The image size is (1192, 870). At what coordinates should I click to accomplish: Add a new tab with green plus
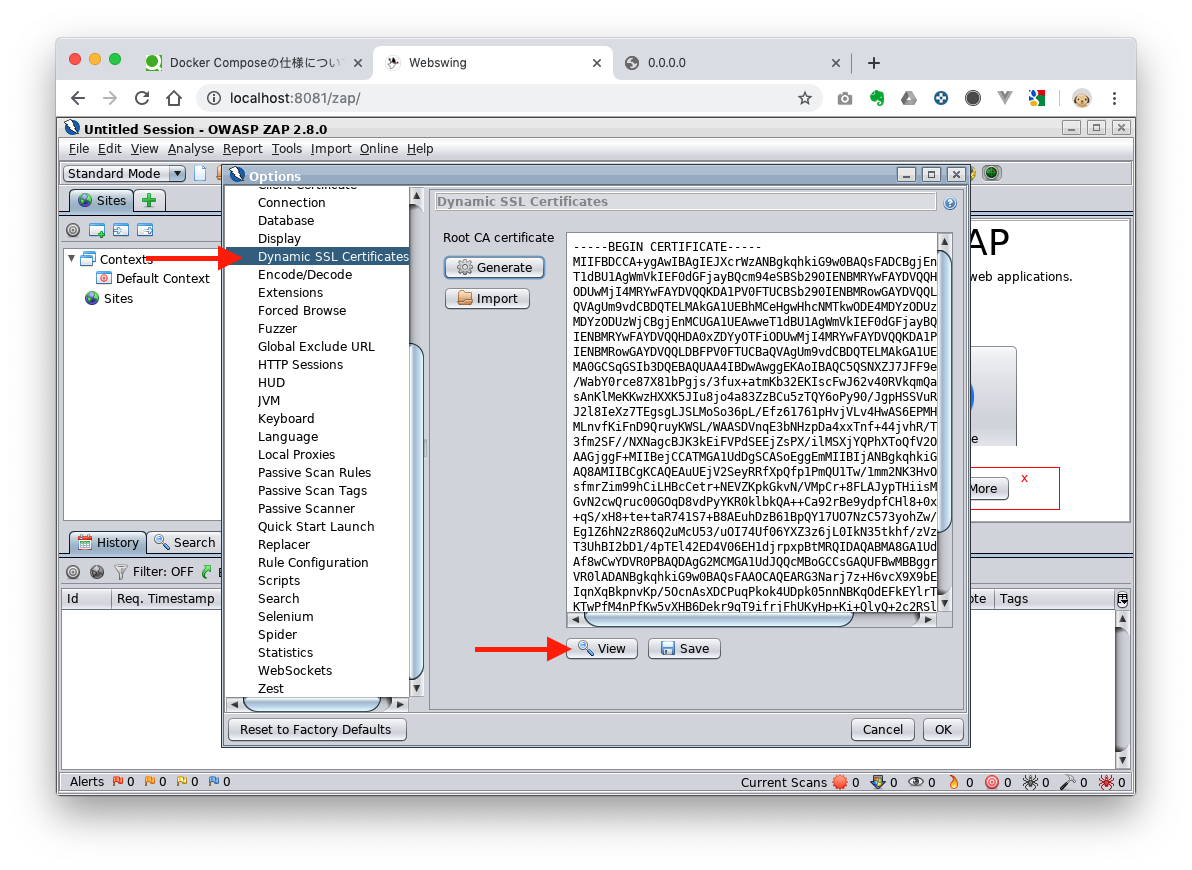click(x=149, y=201)
